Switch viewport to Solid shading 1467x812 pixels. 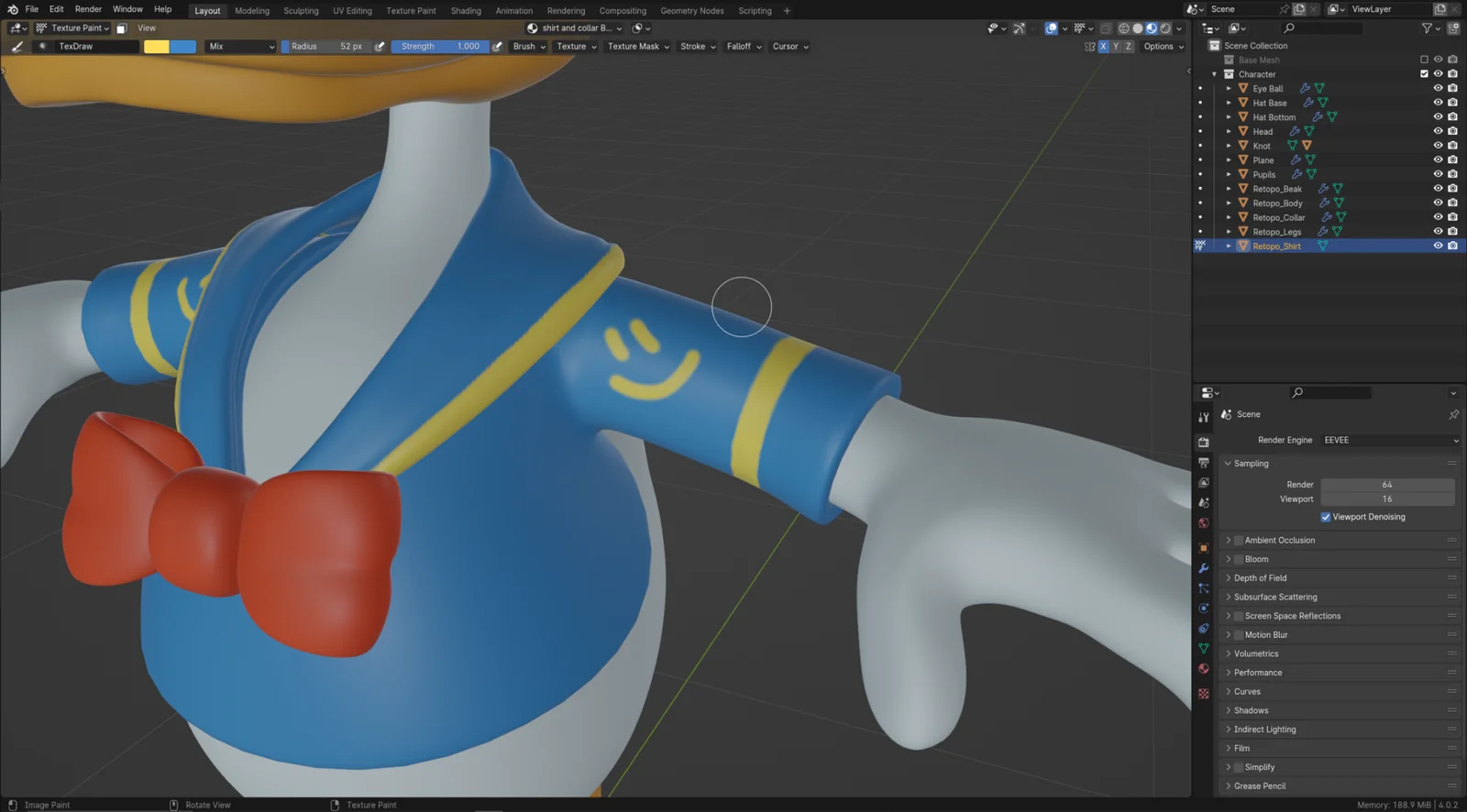pyautogui.click(x=1138, y=28)
